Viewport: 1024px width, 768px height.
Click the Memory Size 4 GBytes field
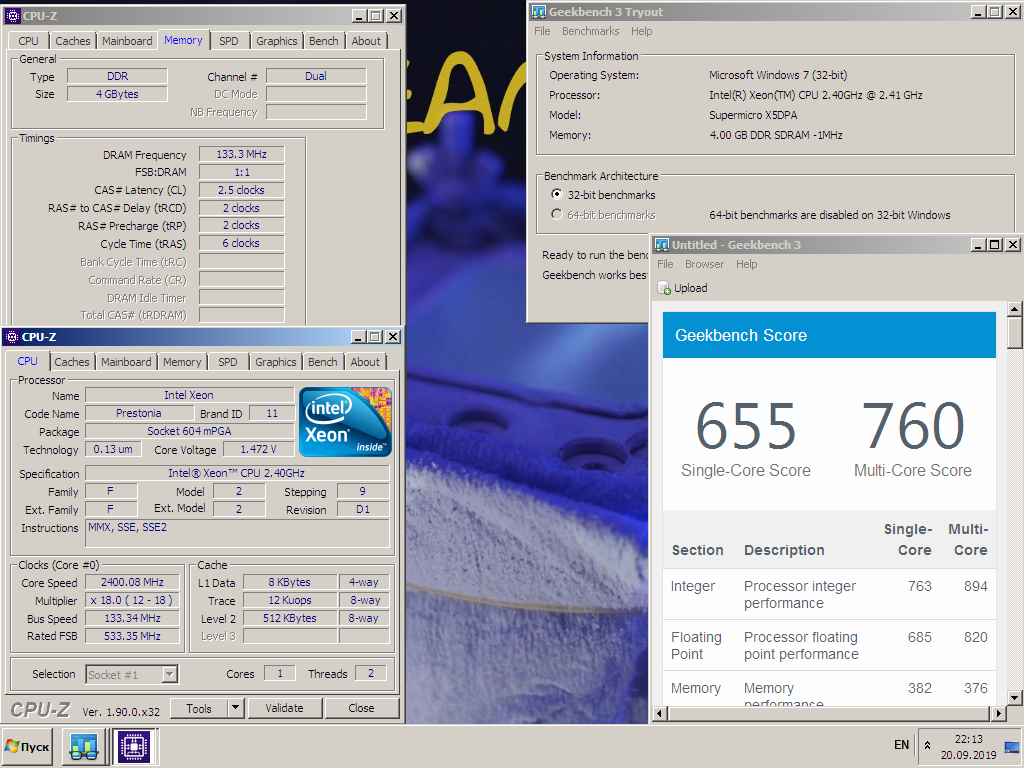point(118,94)
